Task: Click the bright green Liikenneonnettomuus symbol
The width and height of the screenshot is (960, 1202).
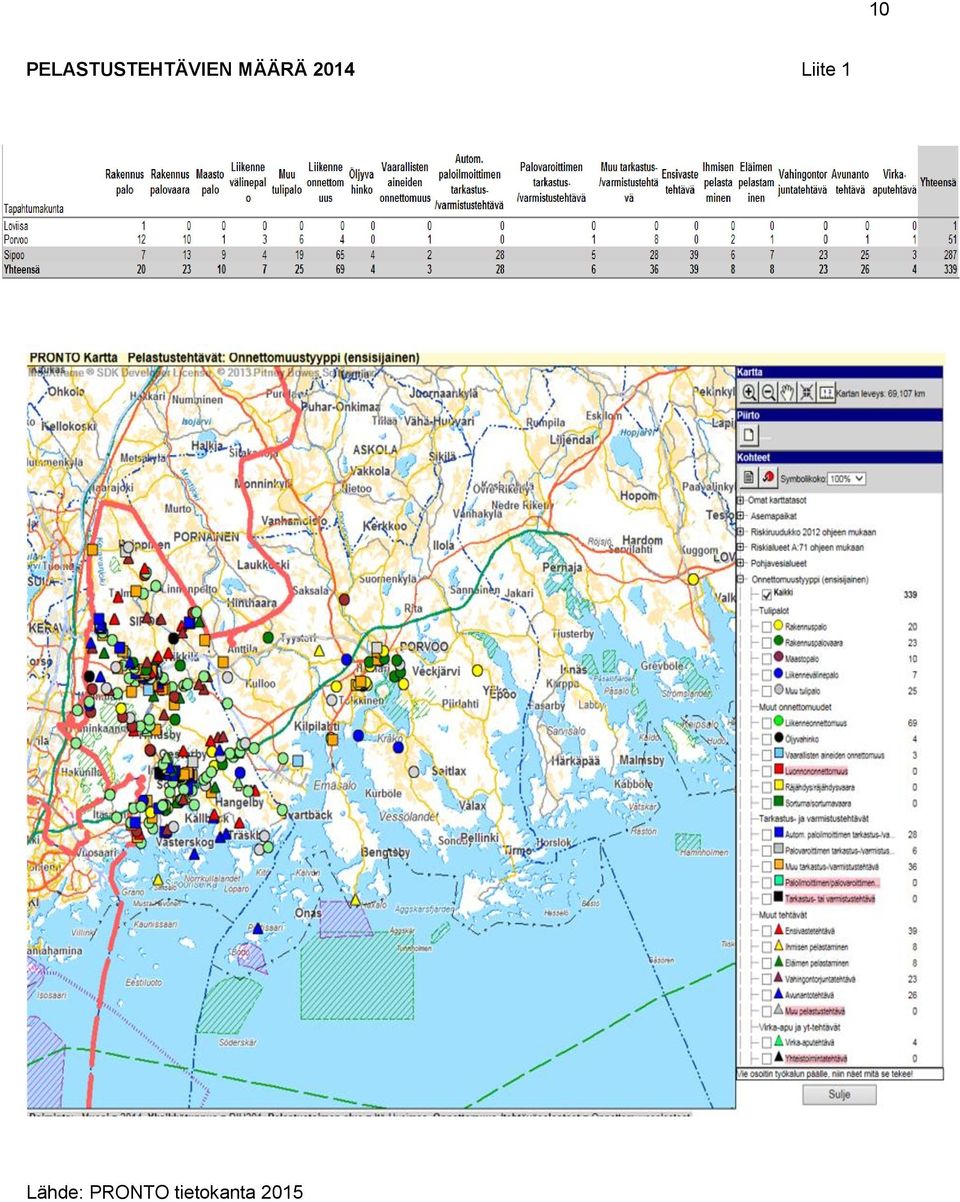Action: 778,722
